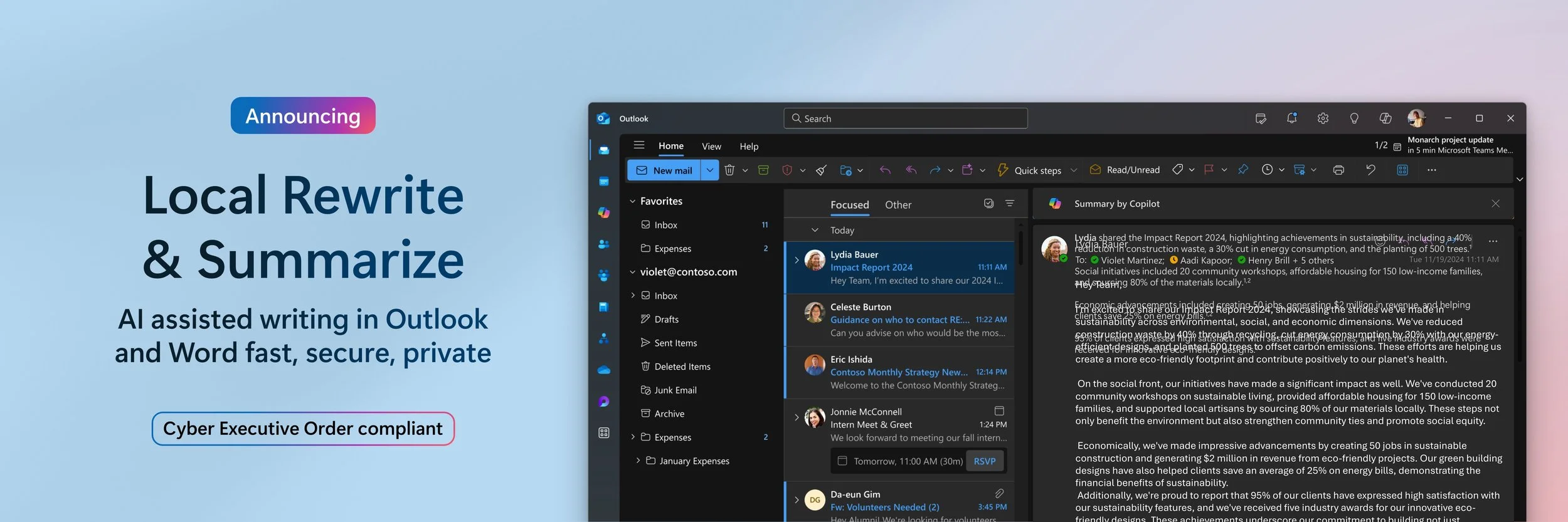Screen dimensions: 1568x522
Task: Click the Reply all double-arrow icon
Action: tap(911, 170)
